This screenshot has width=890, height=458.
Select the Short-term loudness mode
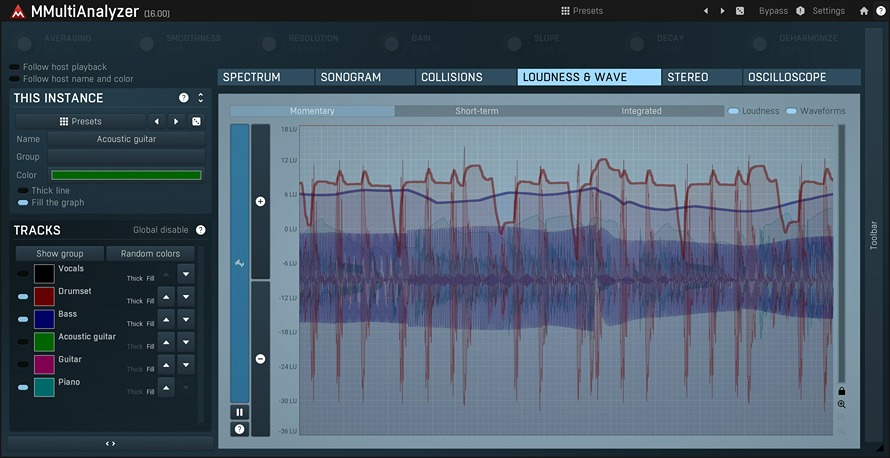click(x=476, y=111)
